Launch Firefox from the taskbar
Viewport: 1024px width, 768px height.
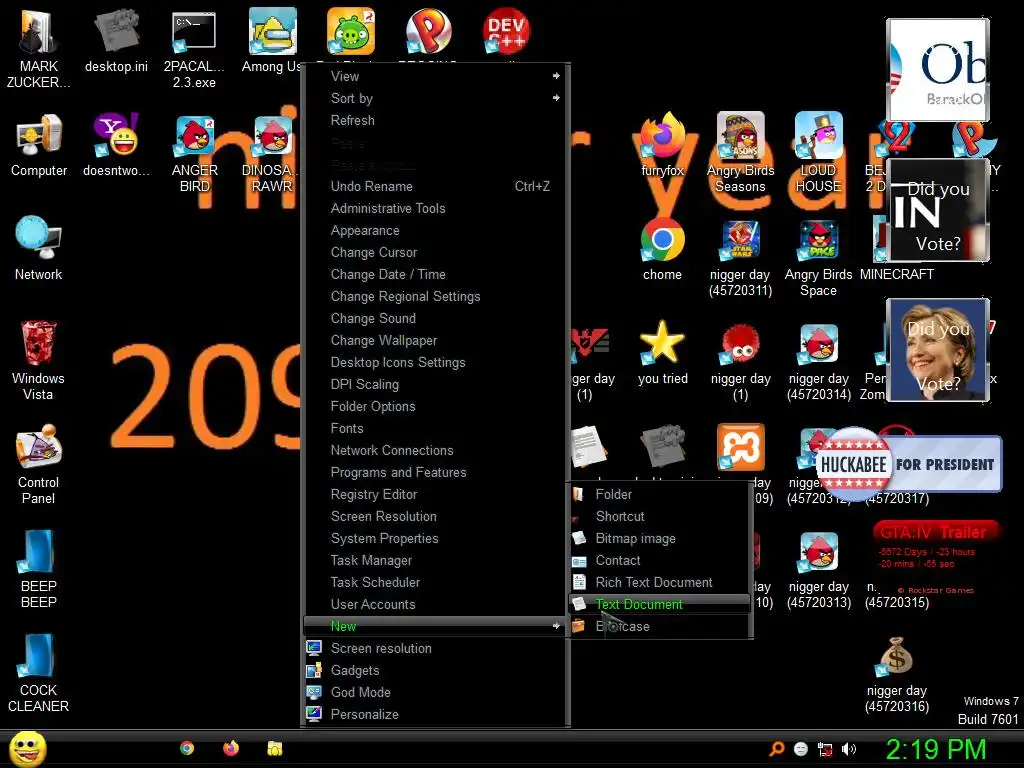(231, 748)
